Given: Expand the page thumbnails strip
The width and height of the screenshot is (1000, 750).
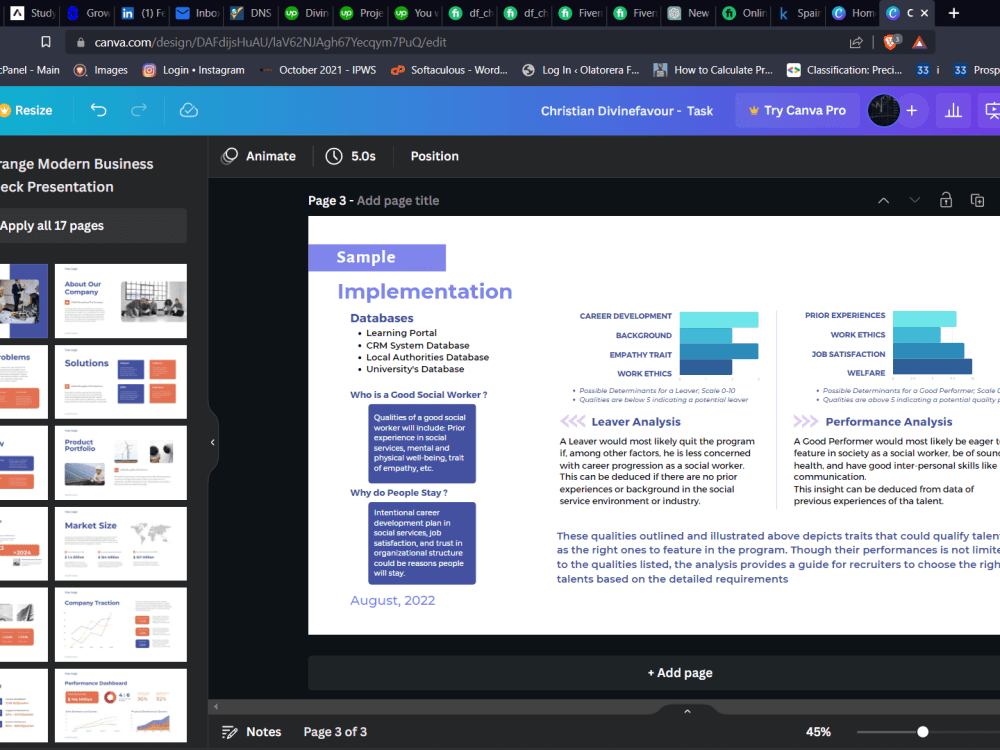Looking at the screenshot, I should 687,710.
